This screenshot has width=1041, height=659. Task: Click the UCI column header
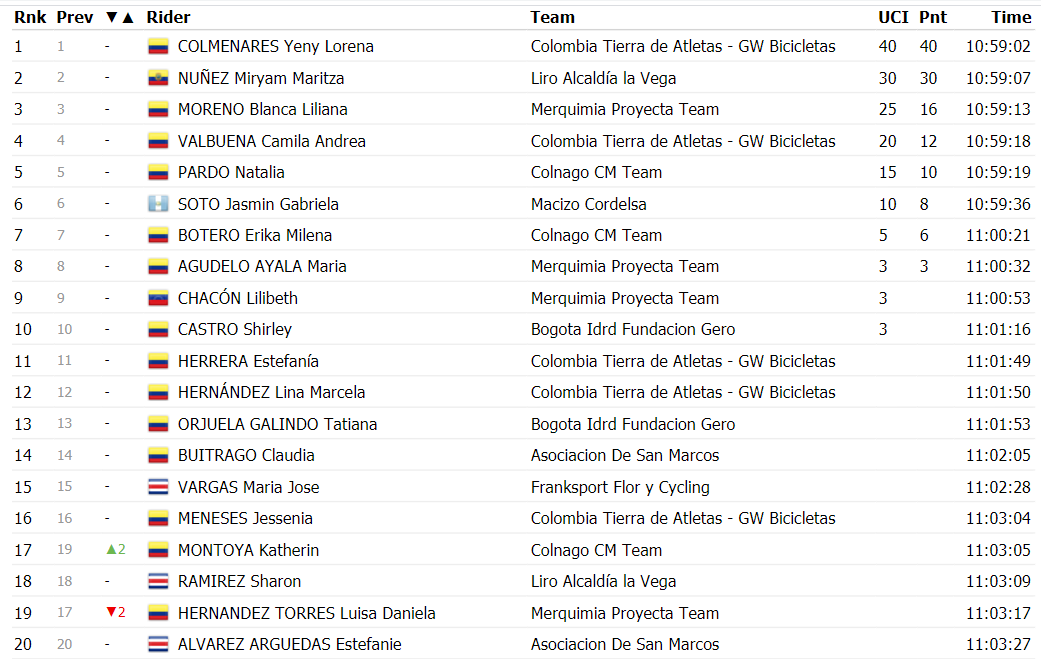tap(893, 17)
